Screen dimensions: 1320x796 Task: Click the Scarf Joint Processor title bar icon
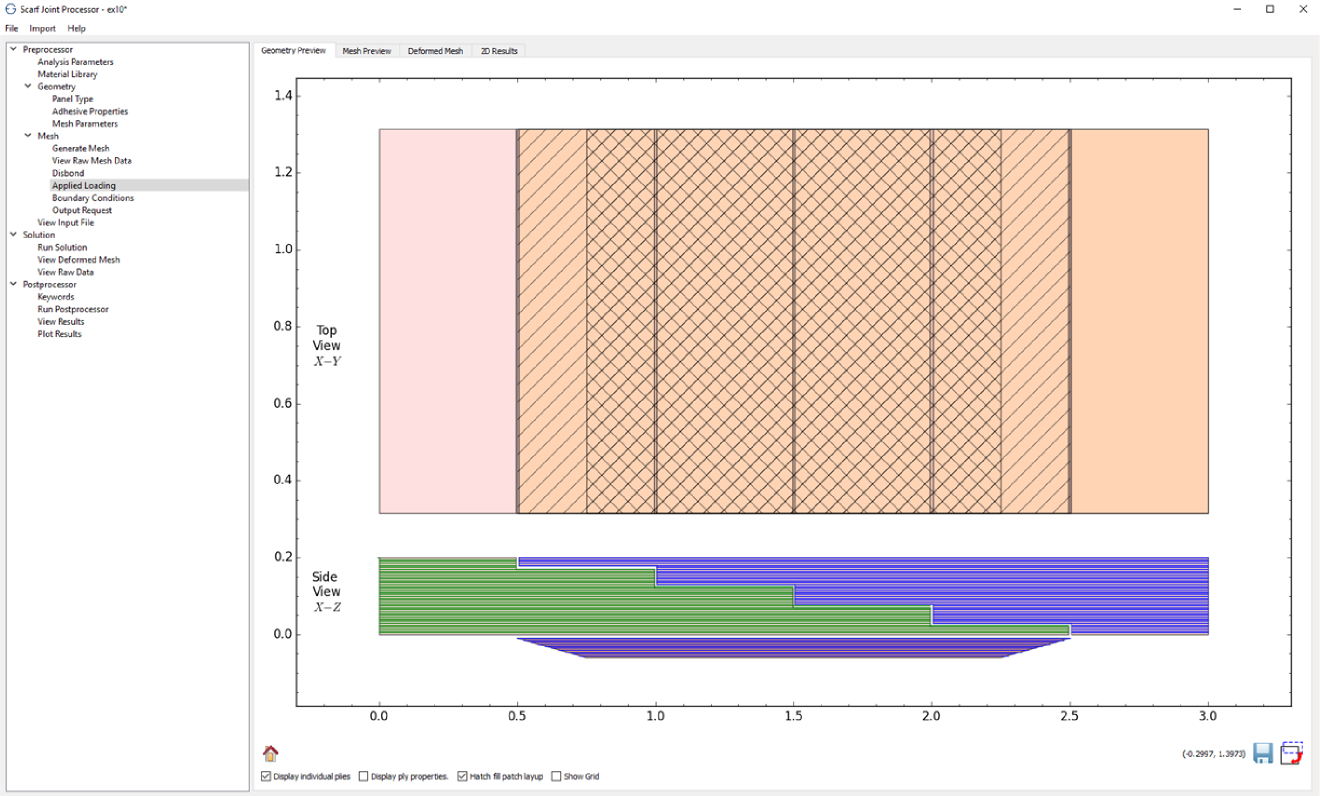[10, 9]
